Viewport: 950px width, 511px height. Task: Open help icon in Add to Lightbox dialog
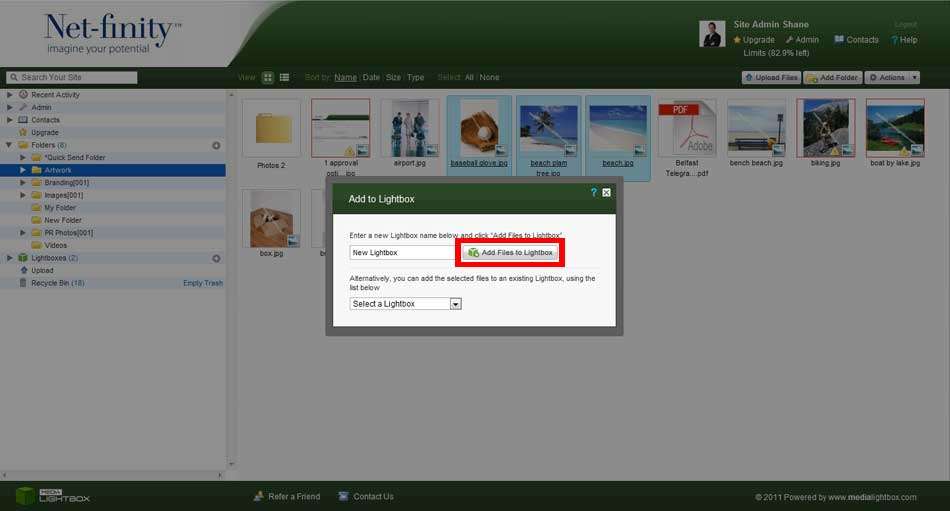593,192
